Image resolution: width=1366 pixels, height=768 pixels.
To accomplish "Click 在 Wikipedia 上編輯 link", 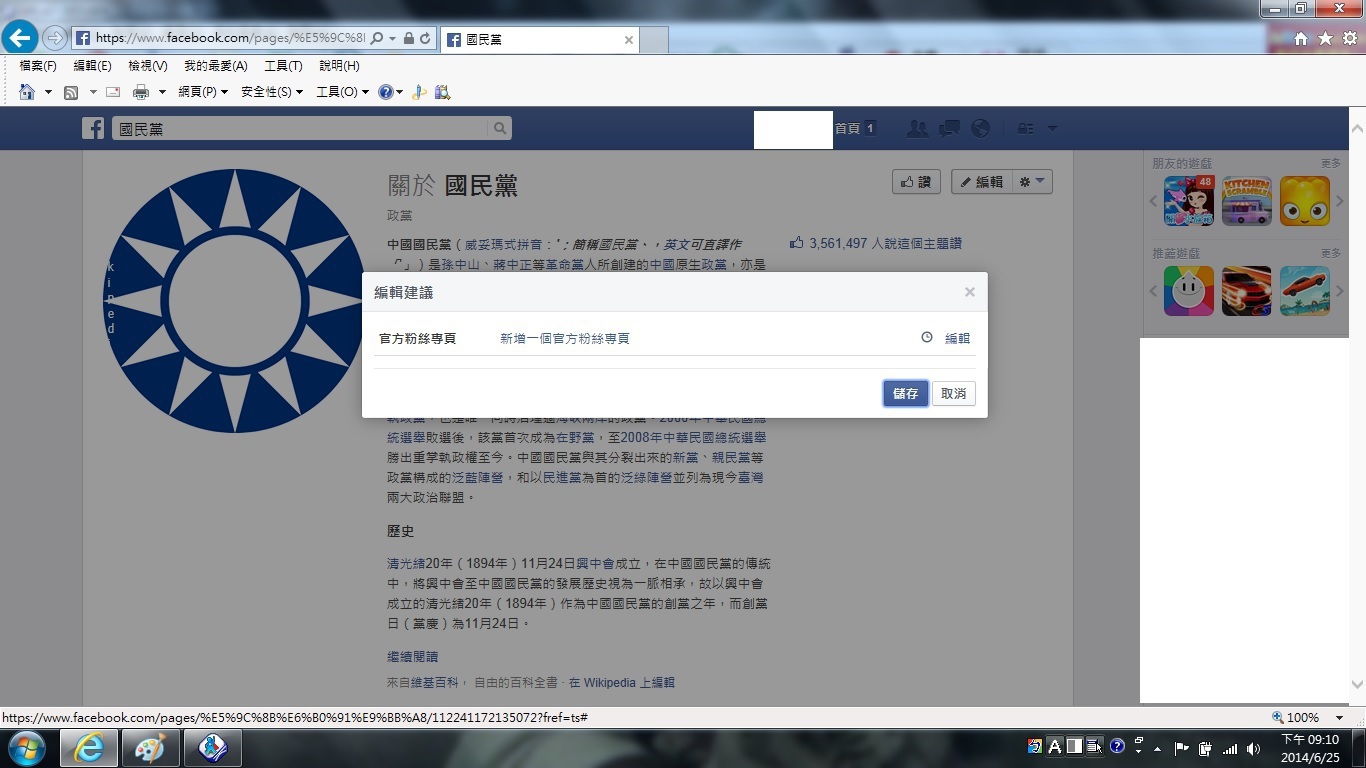I will point(622,682).
